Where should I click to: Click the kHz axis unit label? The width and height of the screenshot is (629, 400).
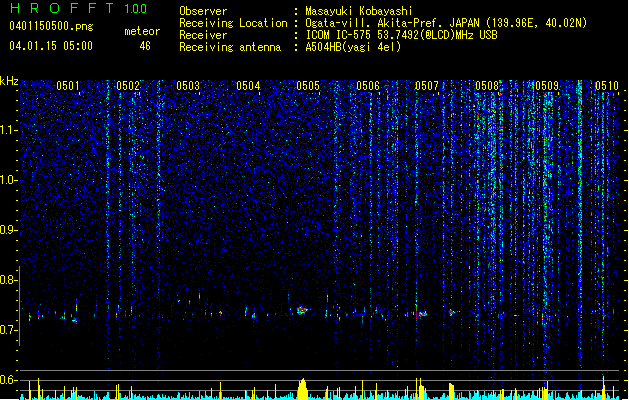click(x=9, y=81)
